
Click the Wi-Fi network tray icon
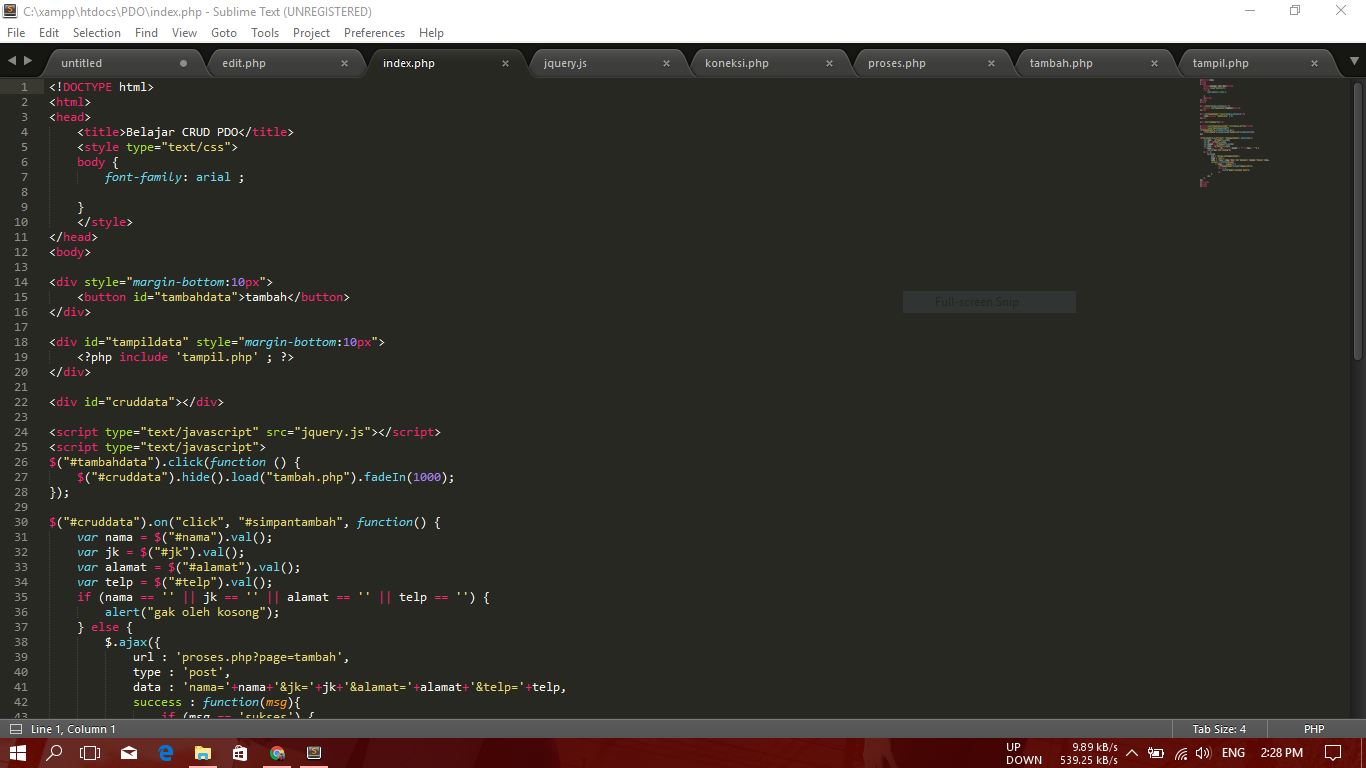pos(1180,755)
